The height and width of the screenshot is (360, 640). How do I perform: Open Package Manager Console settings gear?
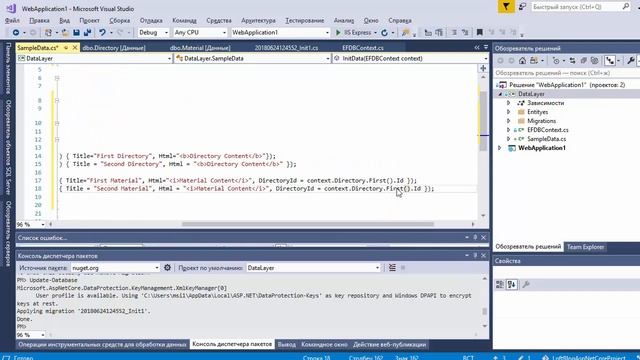coord(167,268)
